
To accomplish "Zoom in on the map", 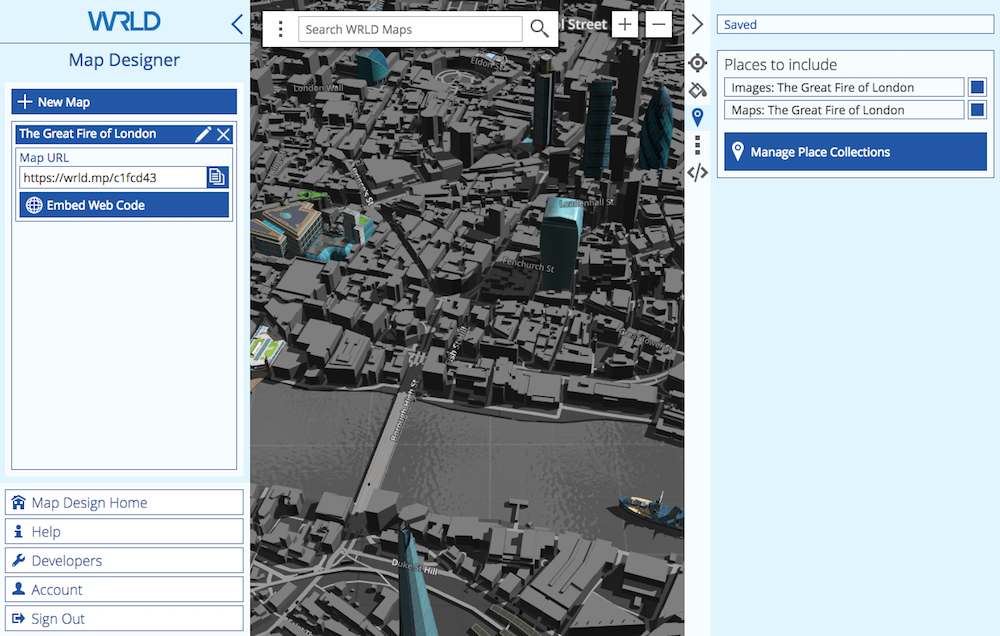I will [625, 25].
